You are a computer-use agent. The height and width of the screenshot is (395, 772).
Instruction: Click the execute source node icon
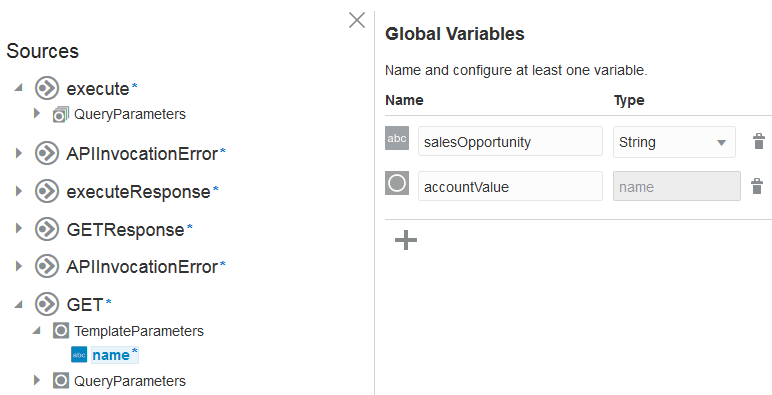(x=47, y=89)
